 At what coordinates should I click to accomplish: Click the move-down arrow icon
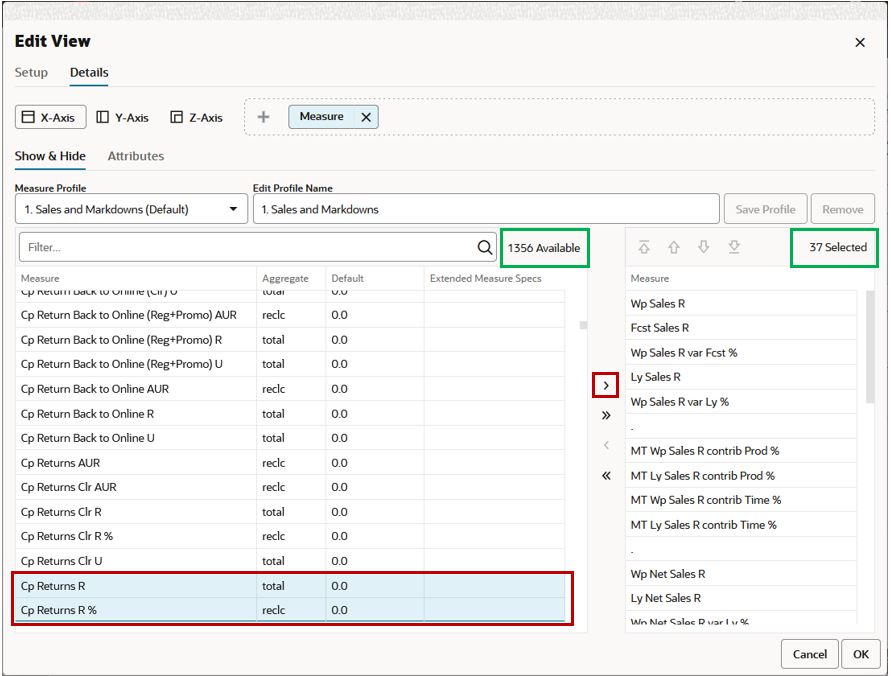click(703, 247)
